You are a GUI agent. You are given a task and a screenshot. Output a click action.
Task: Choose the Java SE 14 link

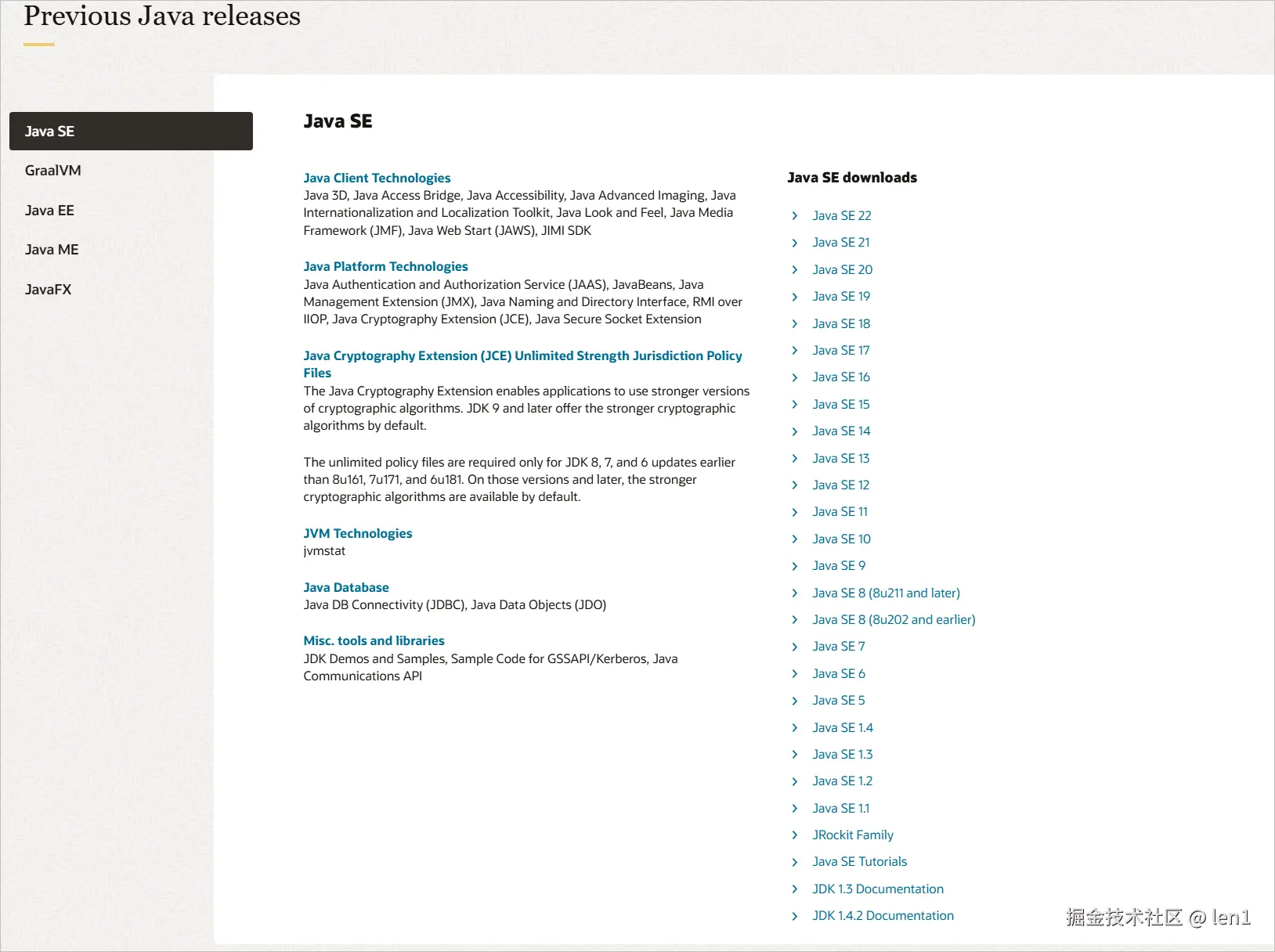pos(841,431)
